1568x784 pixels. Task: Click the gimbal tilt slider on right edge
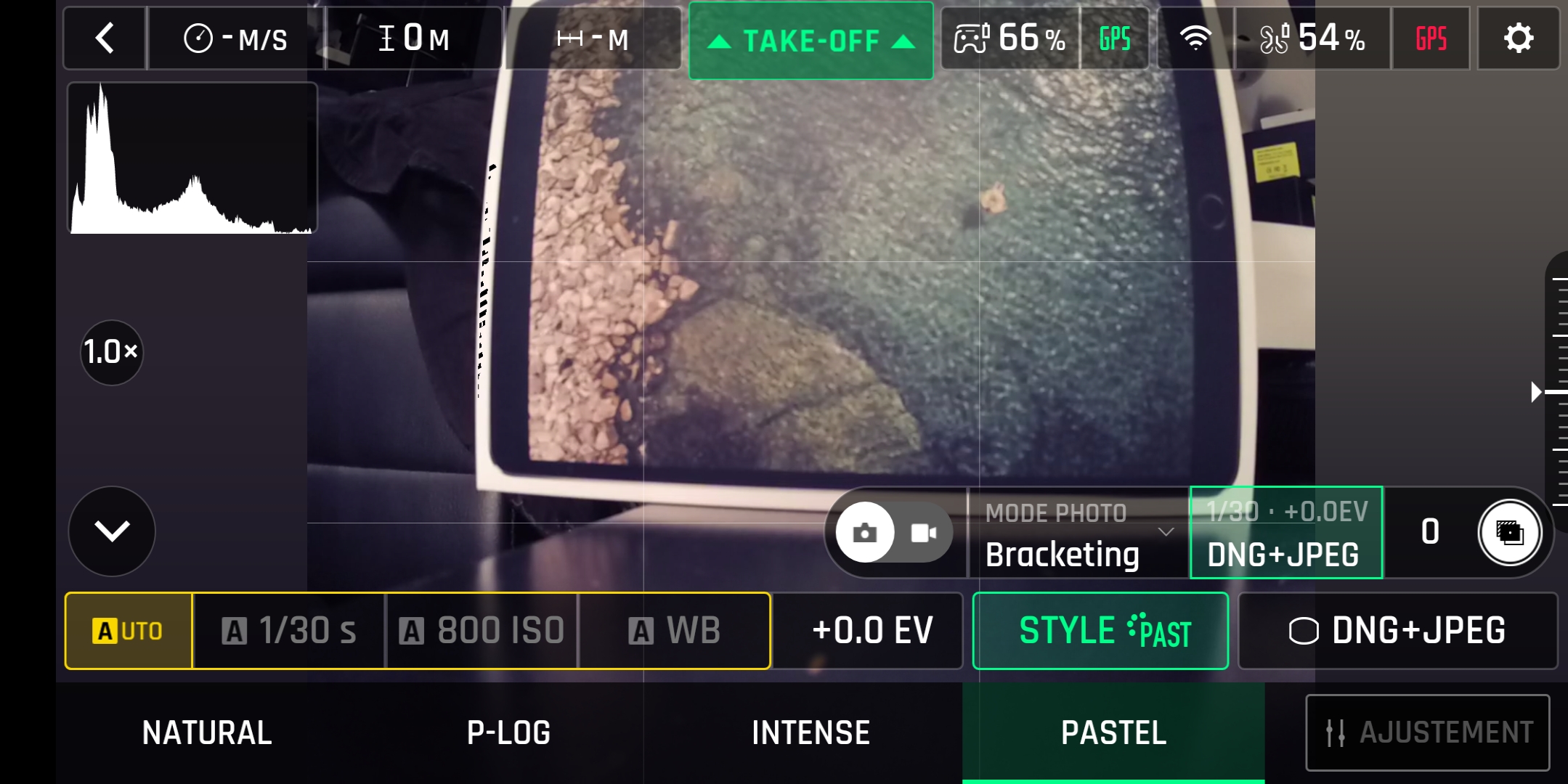point(1556,392)
